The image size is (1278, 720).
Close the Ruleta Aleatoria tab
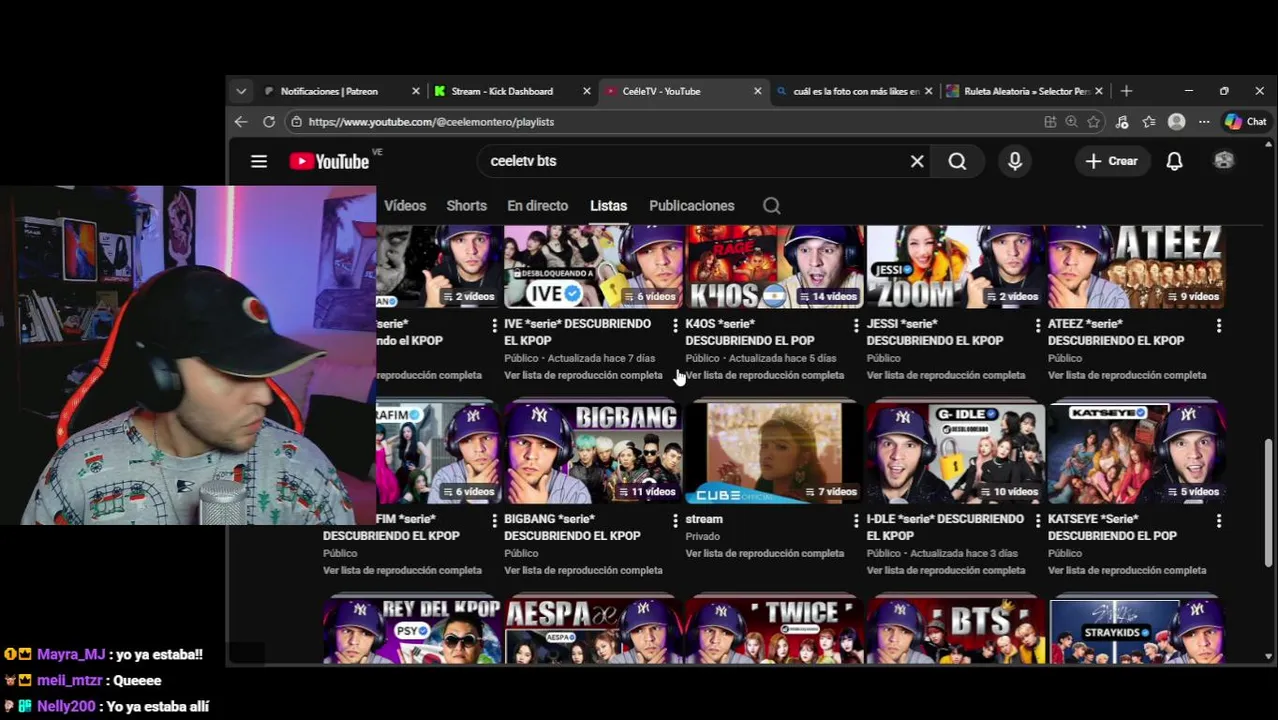point(1099,91)
